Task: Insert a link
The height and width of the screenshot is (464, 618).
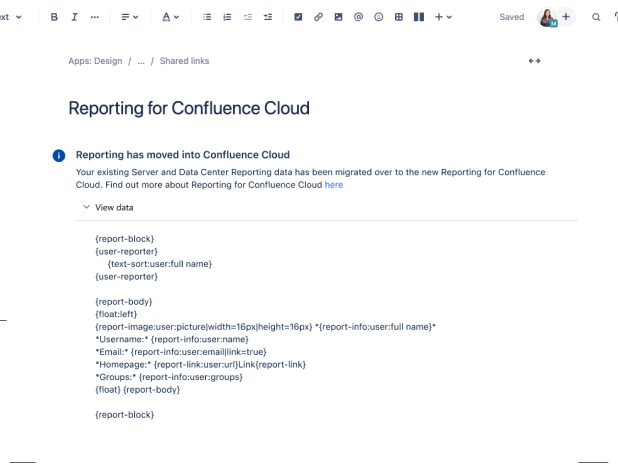Action: pyautogui.click(x=318, y=17)
